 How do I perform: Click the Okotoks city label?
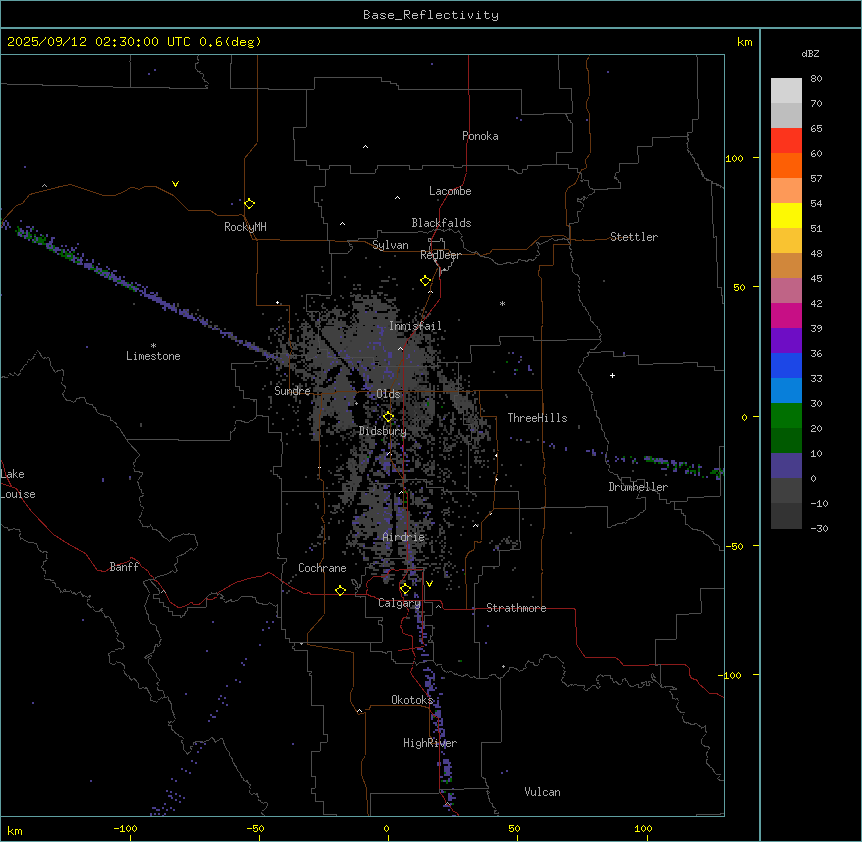(412, 700)
